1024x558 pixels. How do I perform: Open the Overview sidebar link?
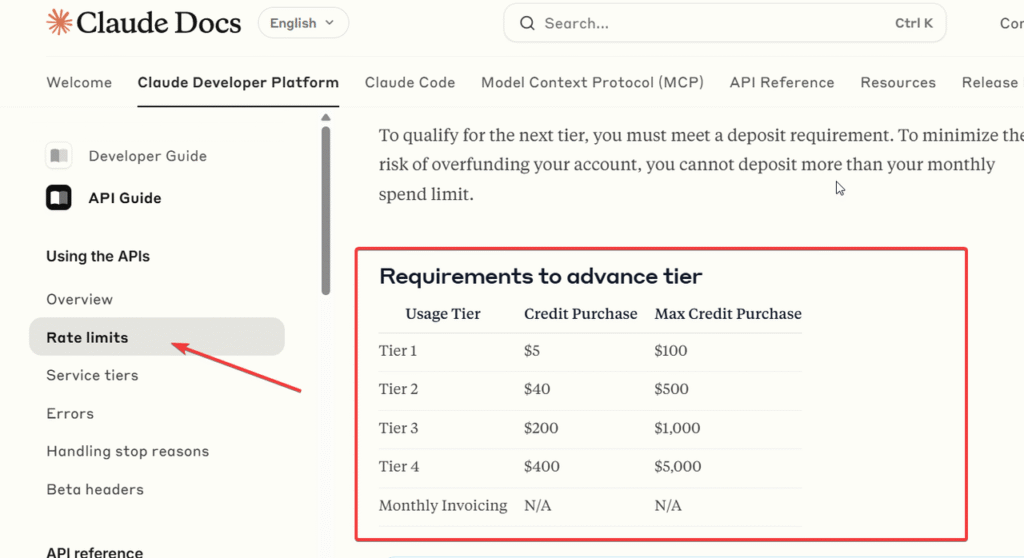80,299
